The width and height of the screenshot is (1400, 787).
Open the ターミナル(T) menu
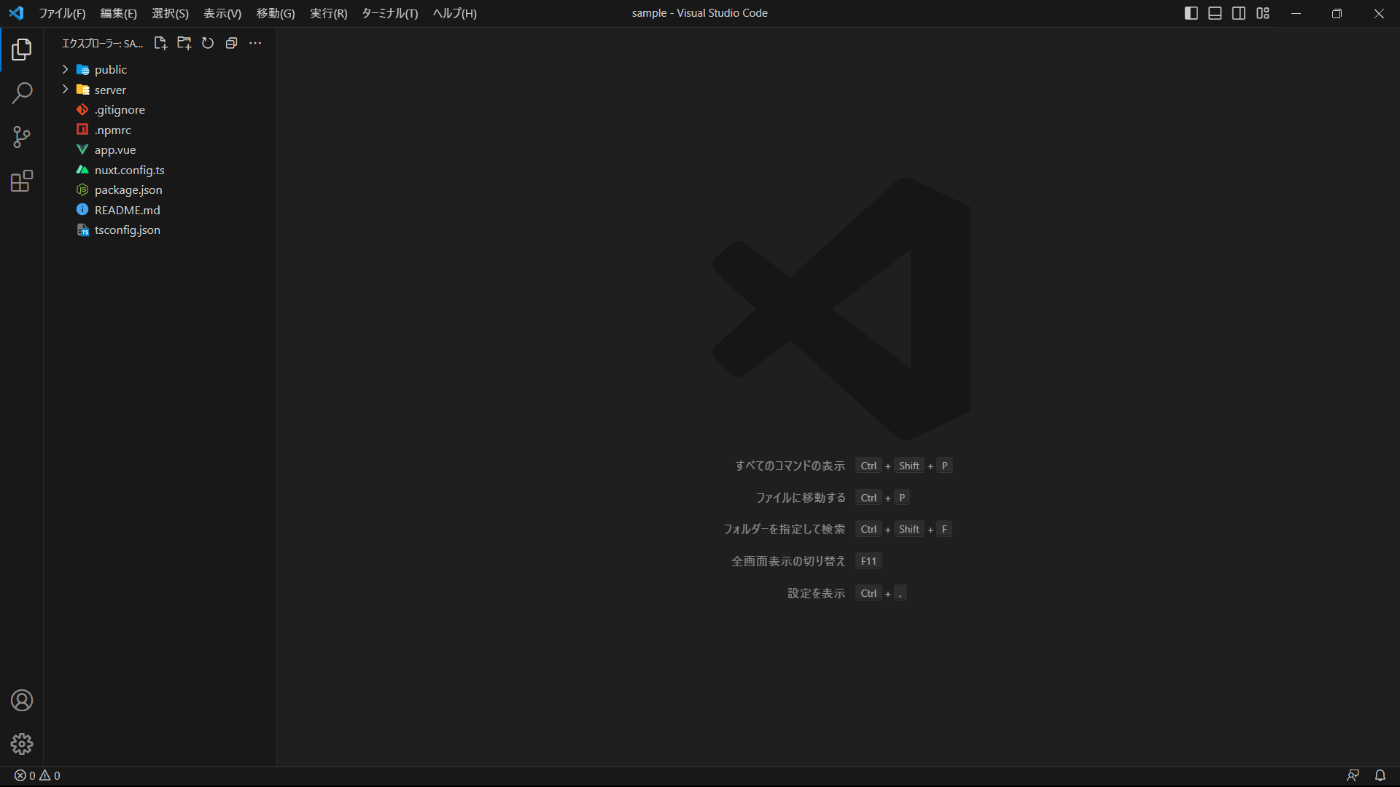point(389,13)
